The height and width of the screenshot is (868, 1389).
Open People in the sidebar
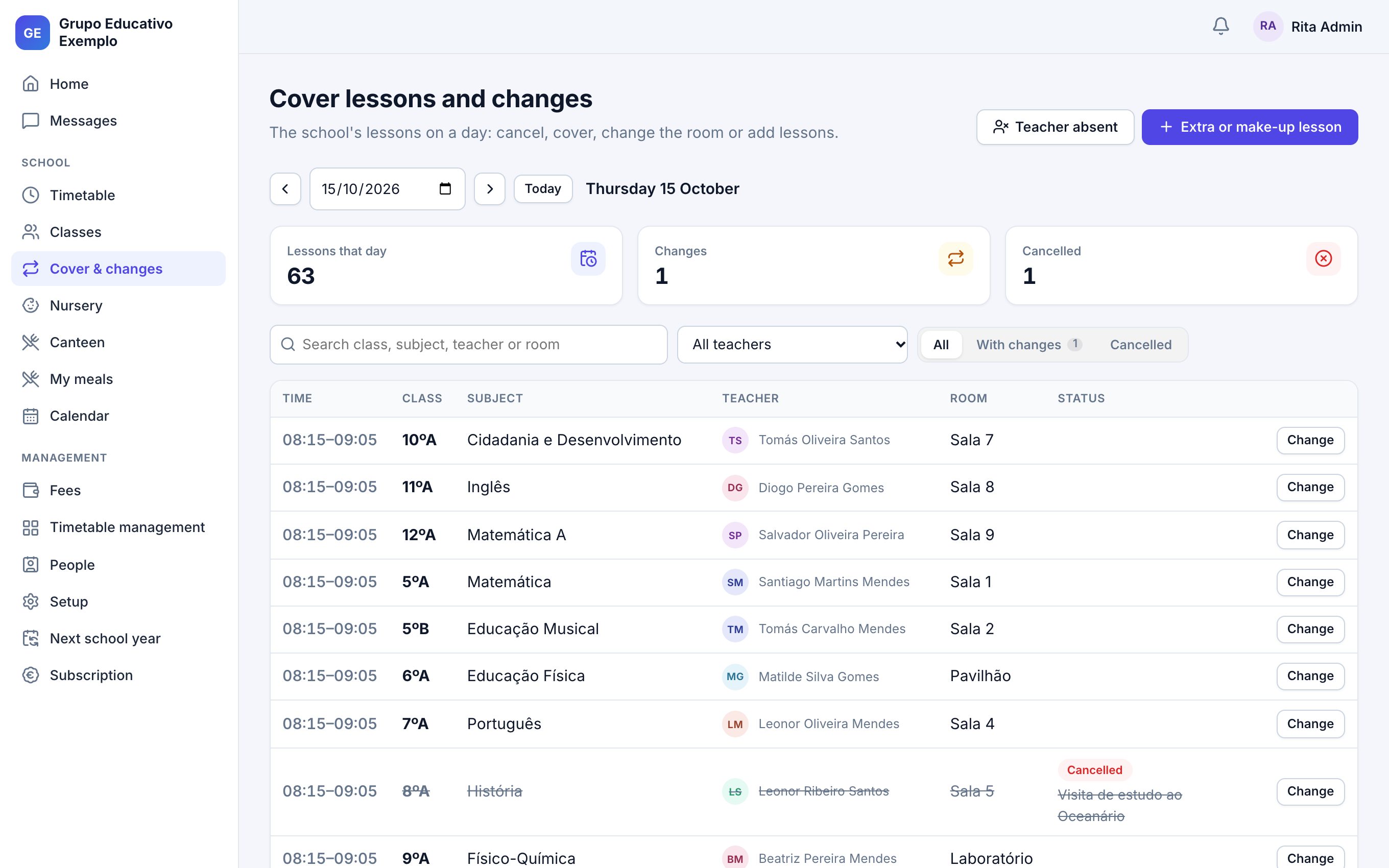(118, 565)
